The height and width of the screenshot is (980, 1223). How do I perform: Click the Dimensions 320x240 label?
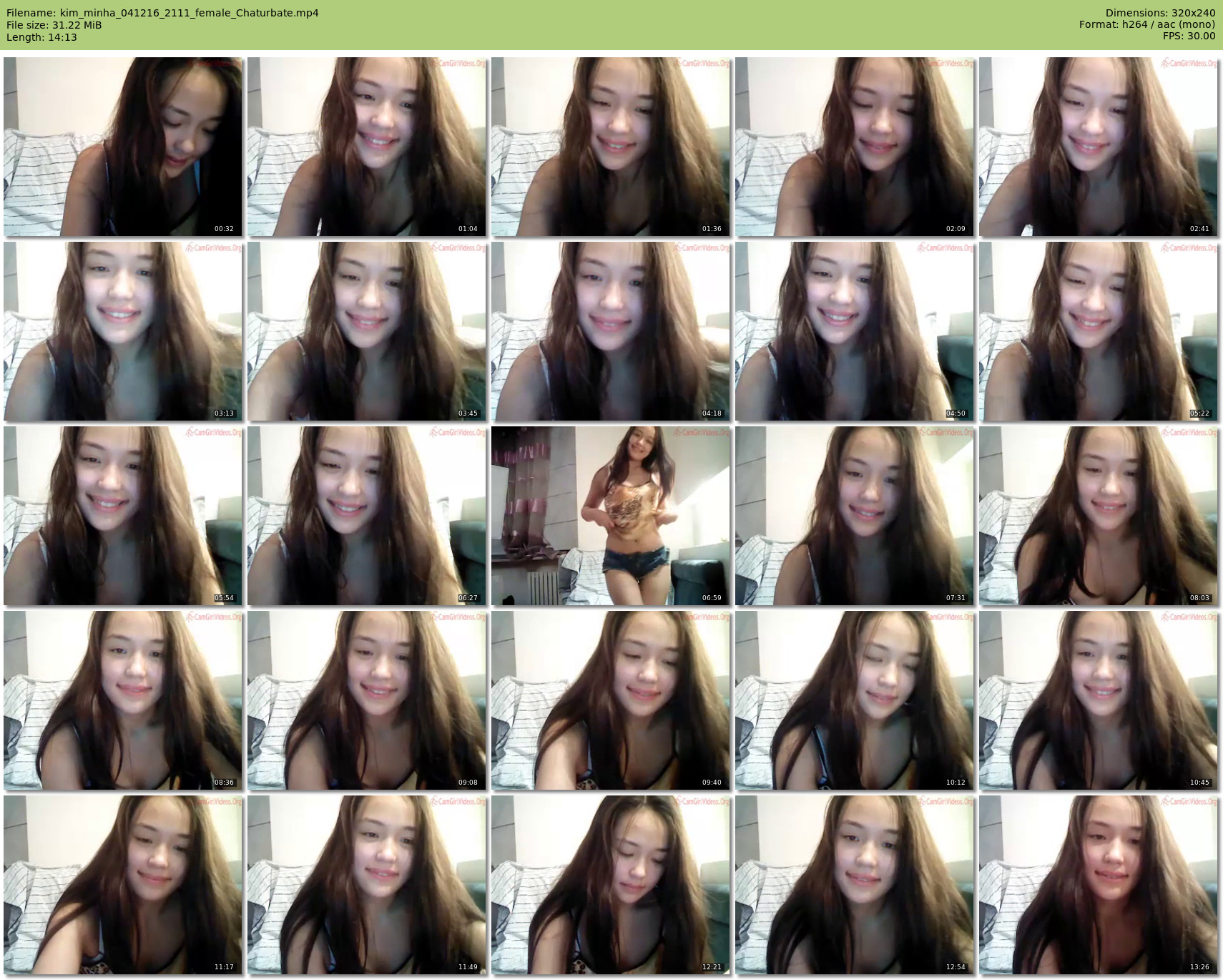(1160, 13)
